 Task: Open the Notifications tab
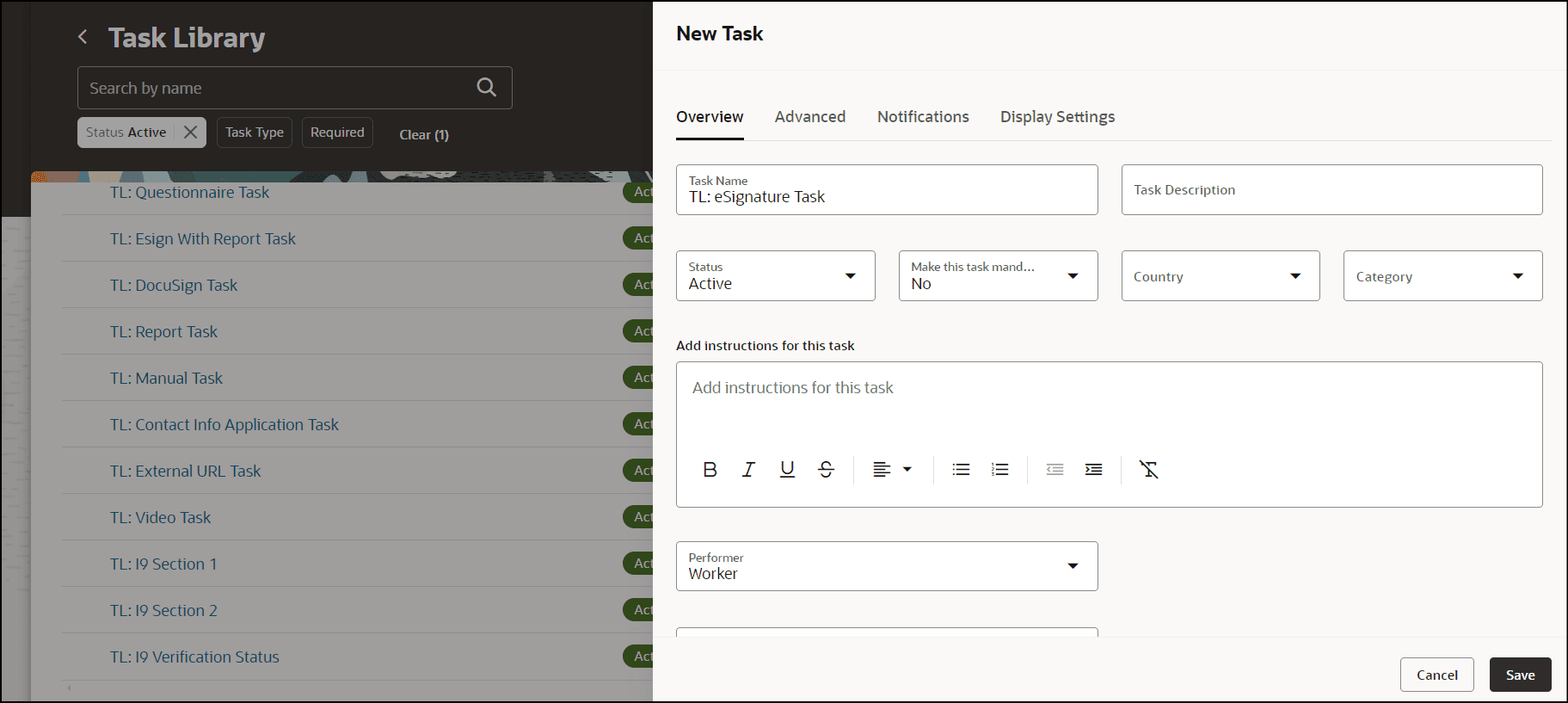coord(923,117)
